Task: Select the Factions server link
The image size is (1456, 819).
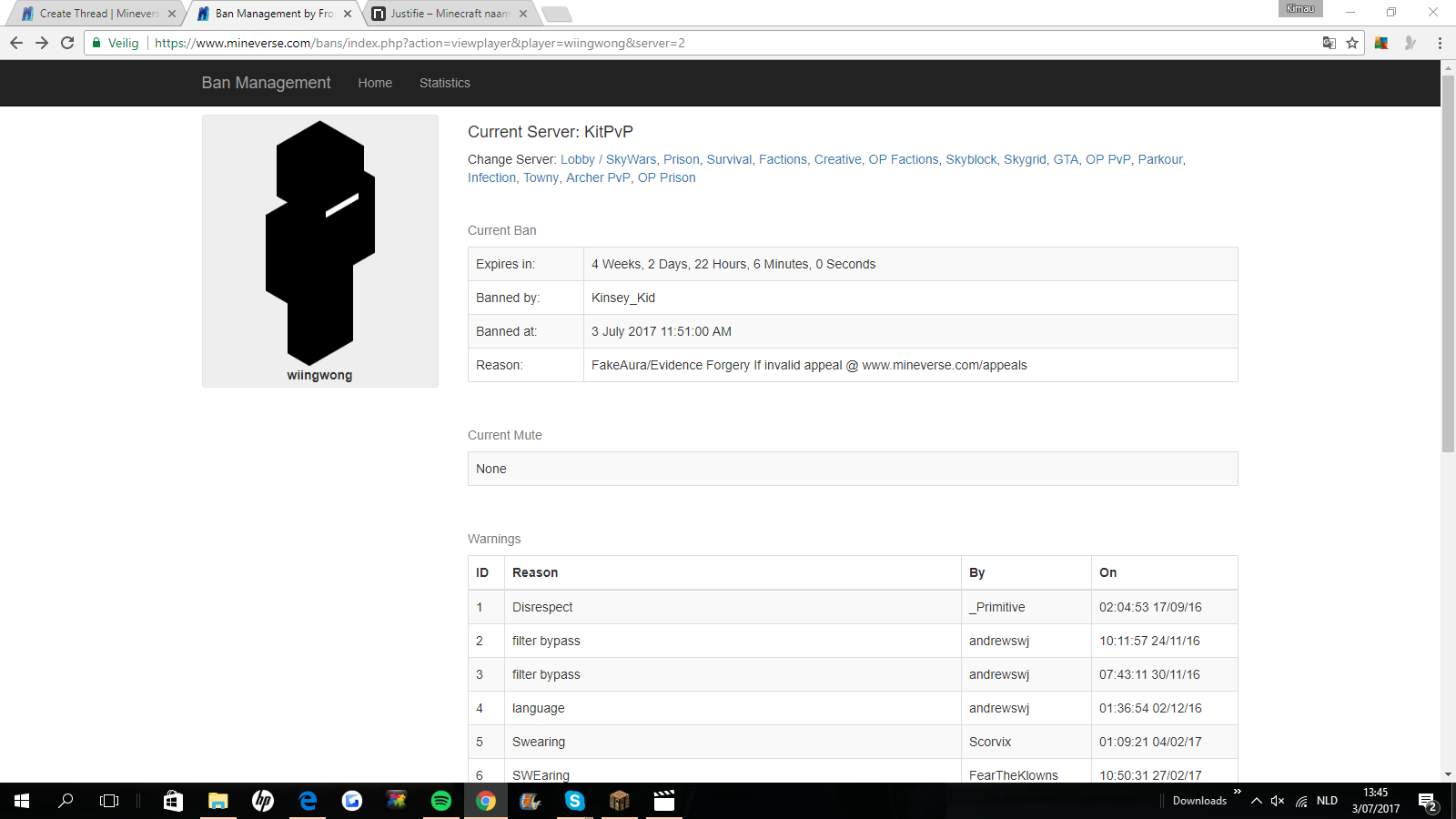Action: [783, 159]
